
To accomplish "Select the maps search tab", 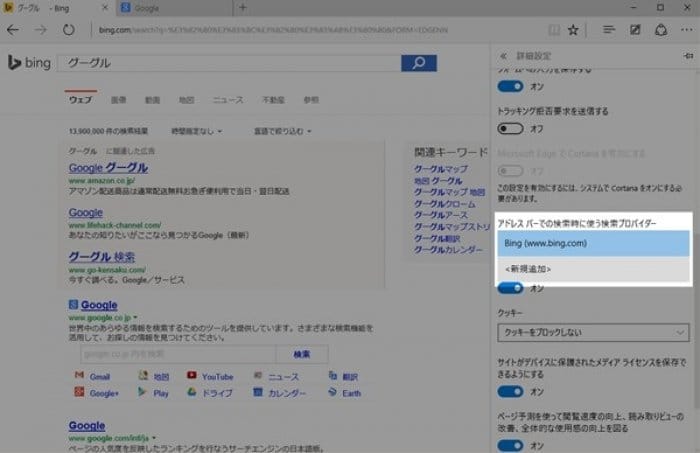I will point(186,100).
